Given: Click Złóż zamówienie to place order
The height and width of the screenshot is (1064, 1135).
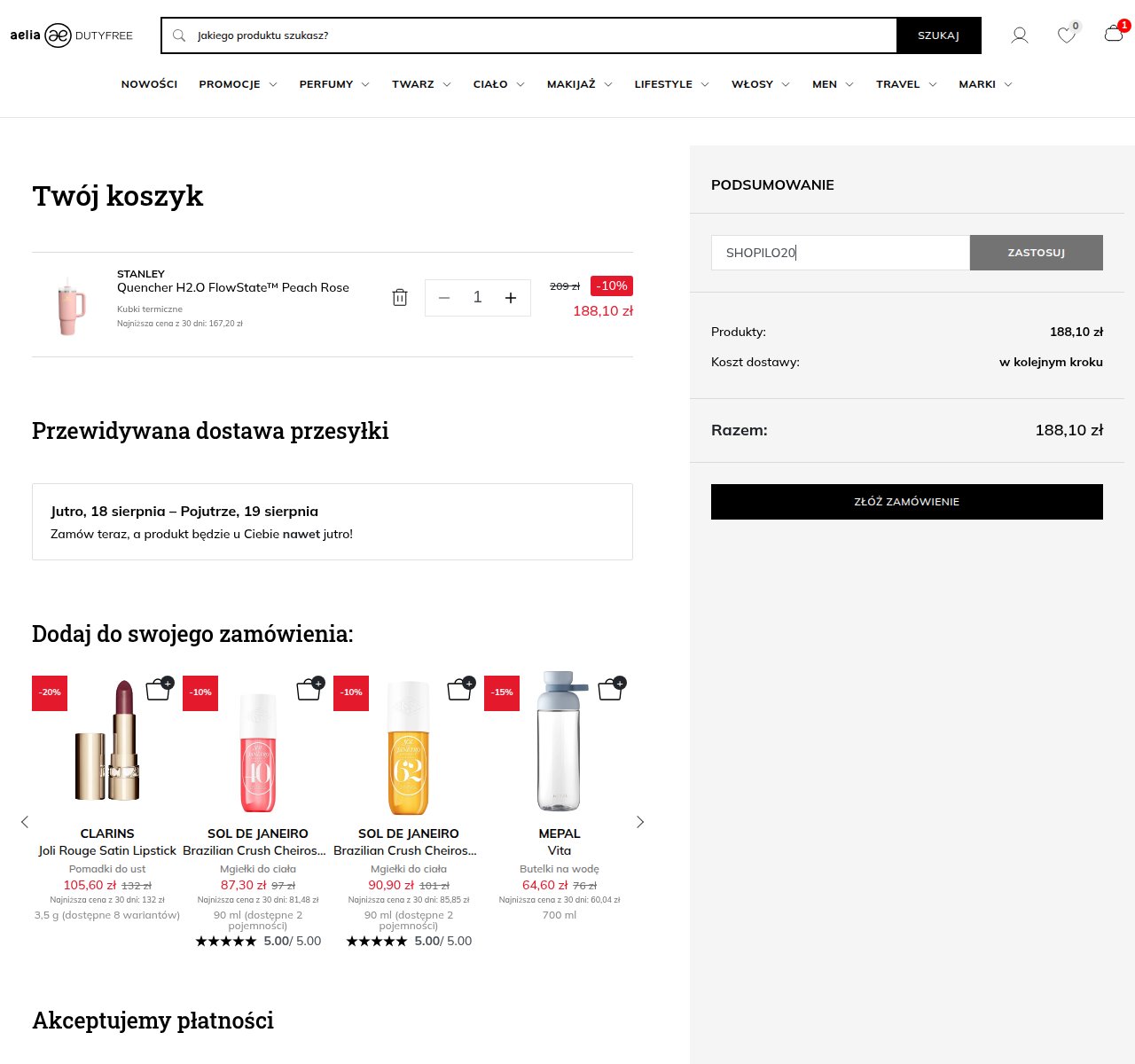Looking at the screenshot, I should (x=907, y=502).
